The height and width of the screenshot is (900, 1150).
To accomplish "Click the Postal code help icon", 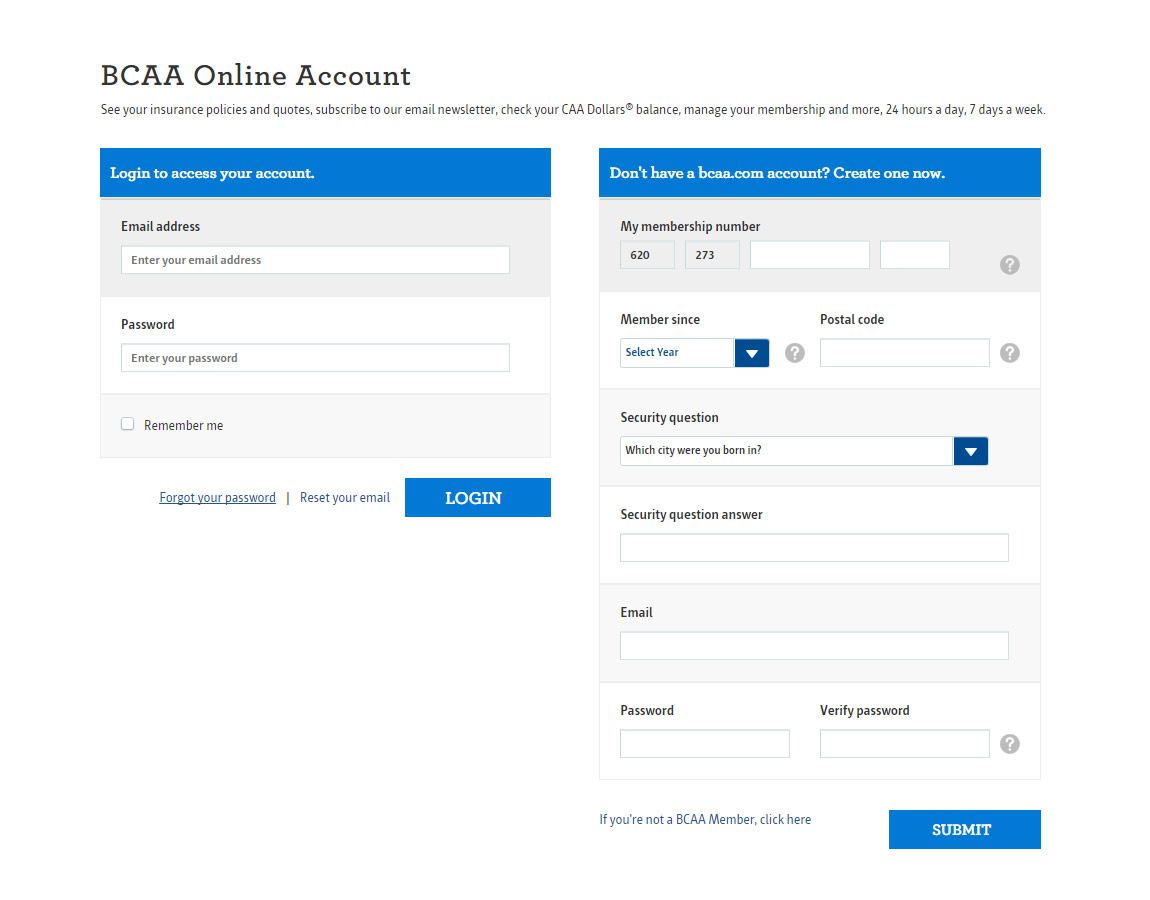I will (x=1009, y=353).
